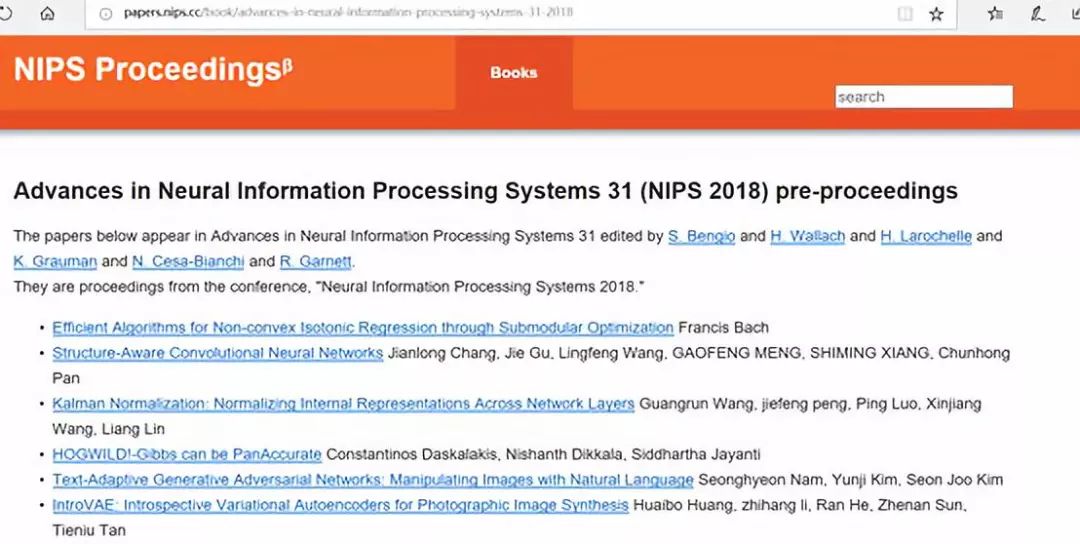Viewport: 1080px width, 544px height.
Task: Open the Books tab
Action: click(513, 72)
